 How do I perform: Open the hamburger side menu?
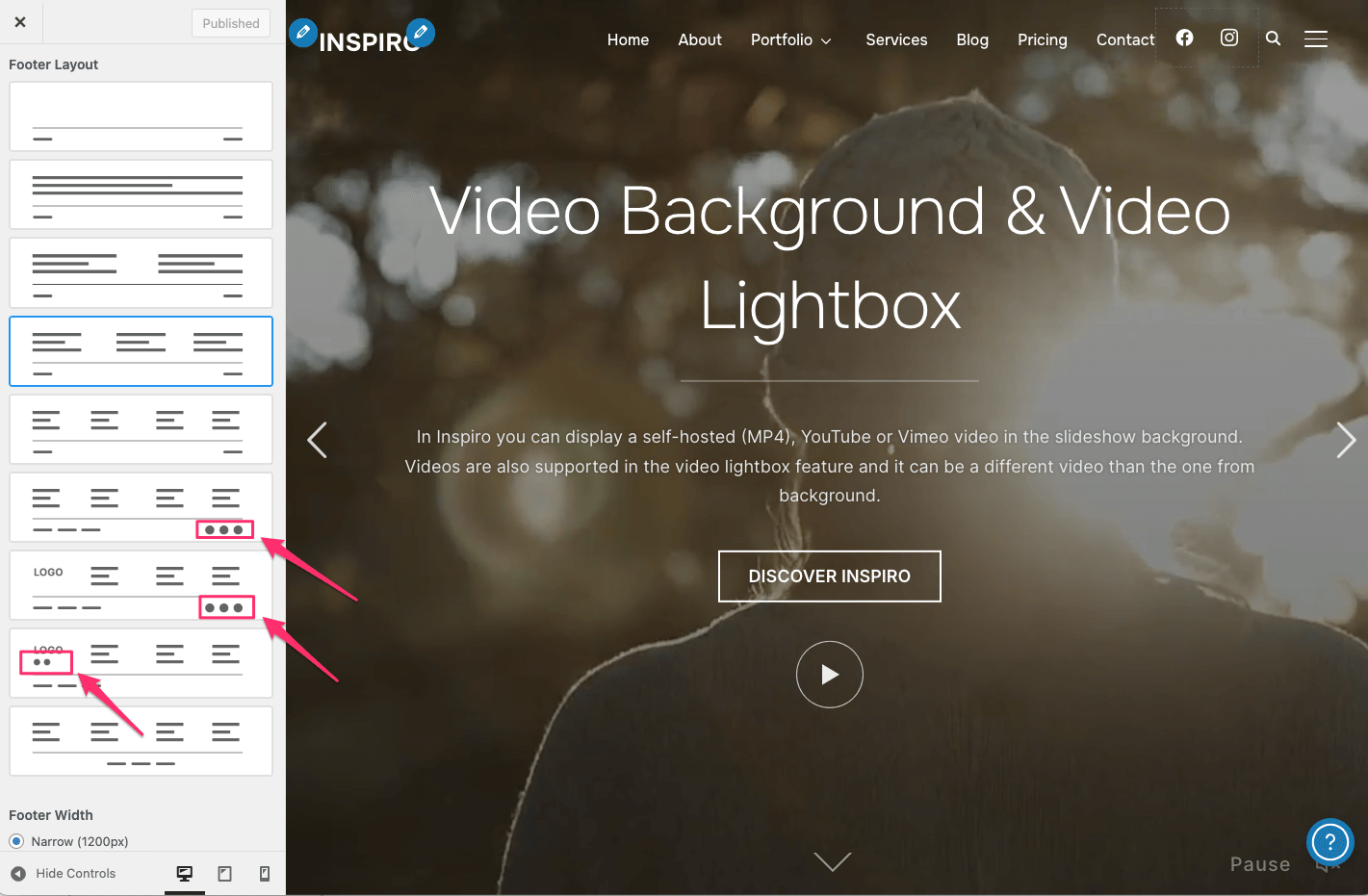pyautogui.click(x=1315, y=38)
